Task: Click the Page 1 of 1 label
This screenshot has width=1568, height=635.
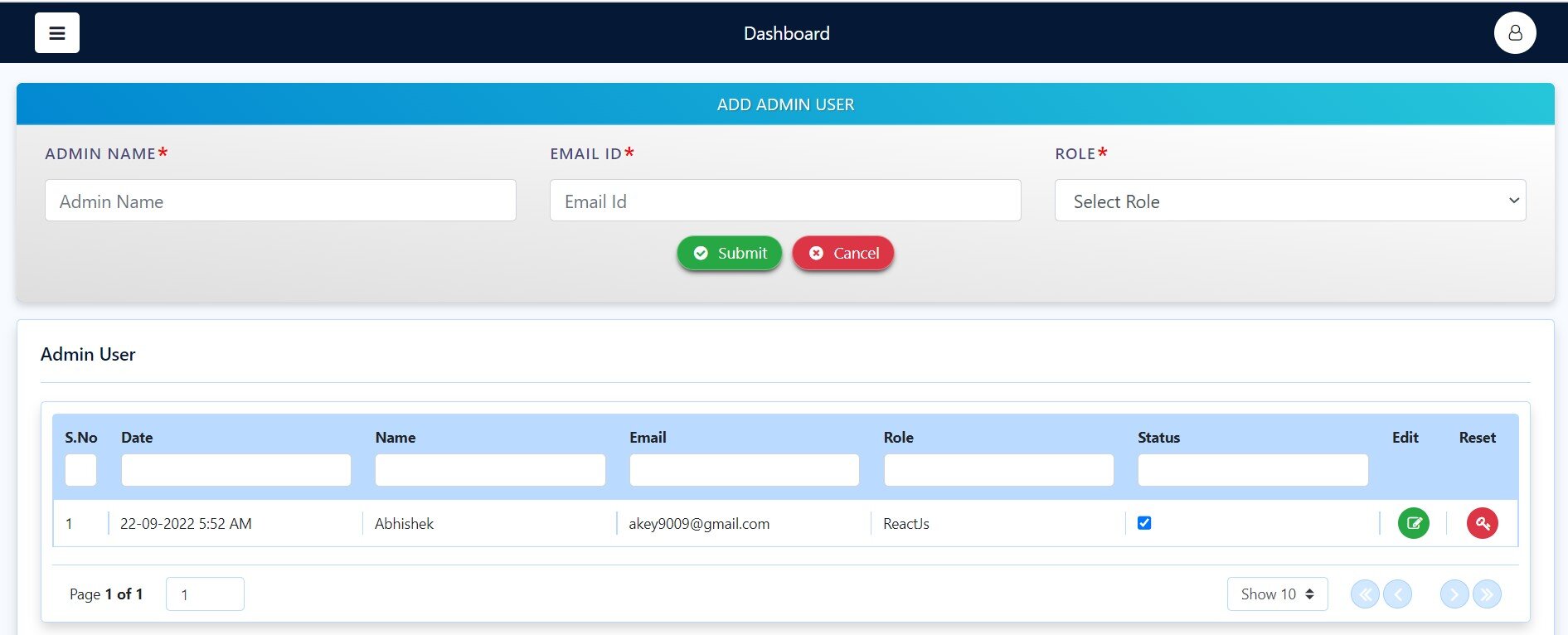Action: (106, 594)
